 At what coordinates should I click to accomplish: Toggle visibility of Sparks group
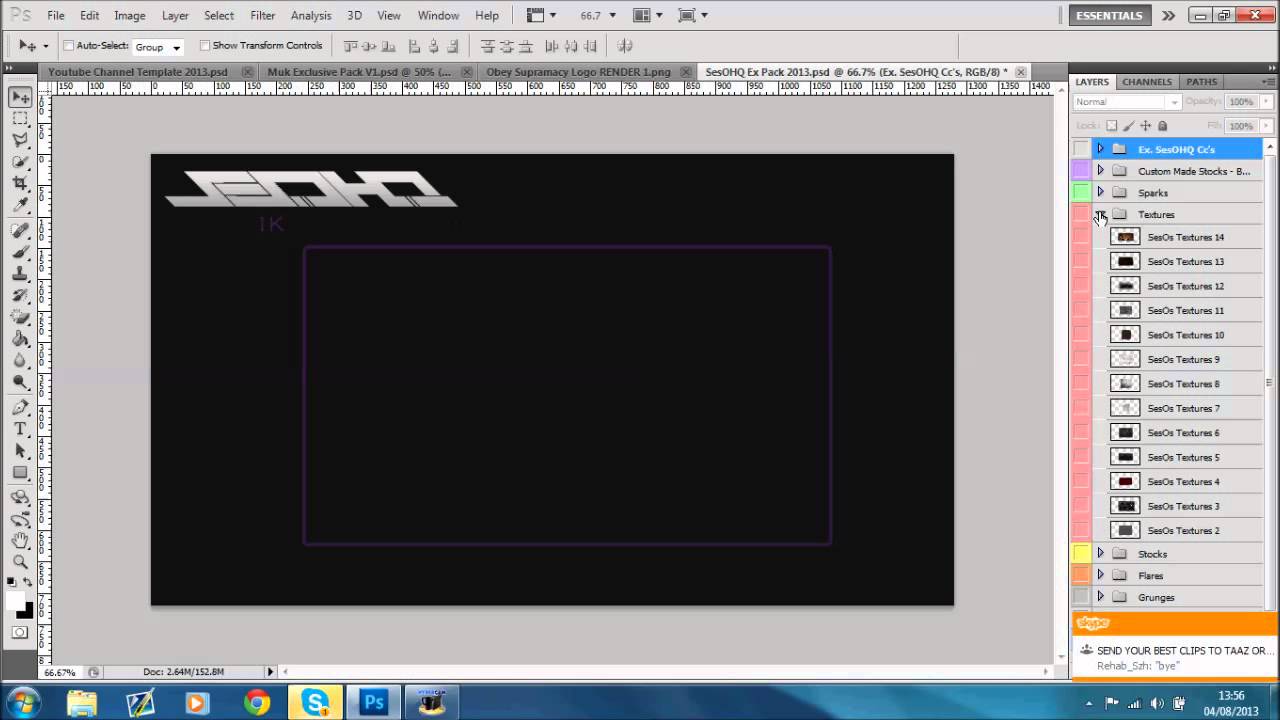point(1081,193)
